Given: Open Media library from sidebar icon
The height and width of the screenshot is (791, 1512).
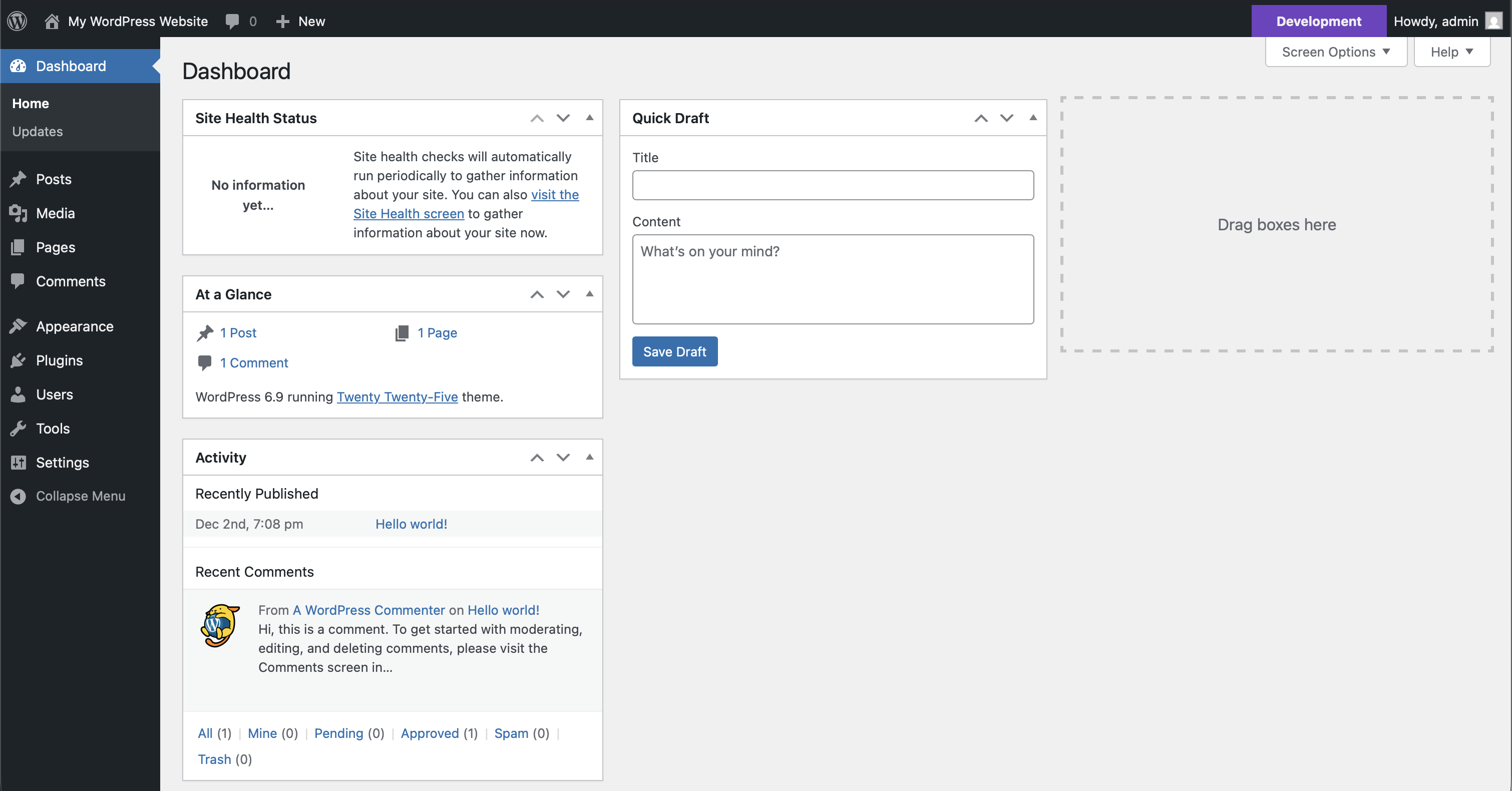Looking at the screenshot, I should pyautogui.click(x=18, y=213).
